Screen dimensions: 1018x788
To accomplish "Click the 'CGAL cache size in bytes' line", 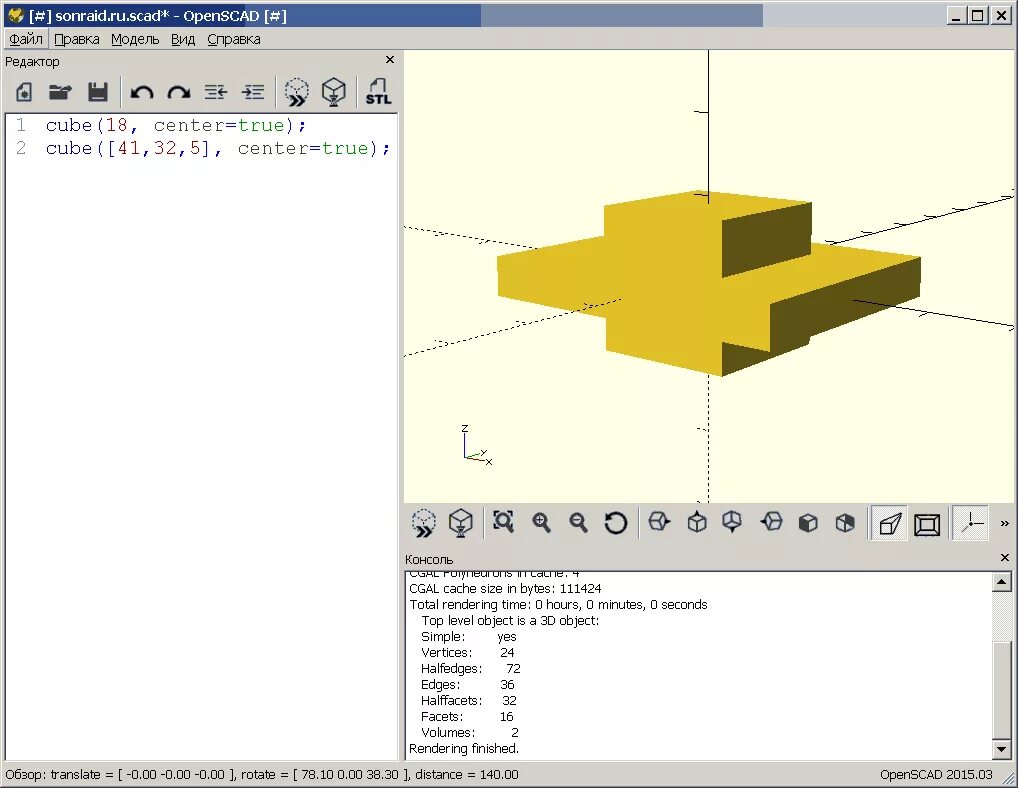I will tap(505, 589).
